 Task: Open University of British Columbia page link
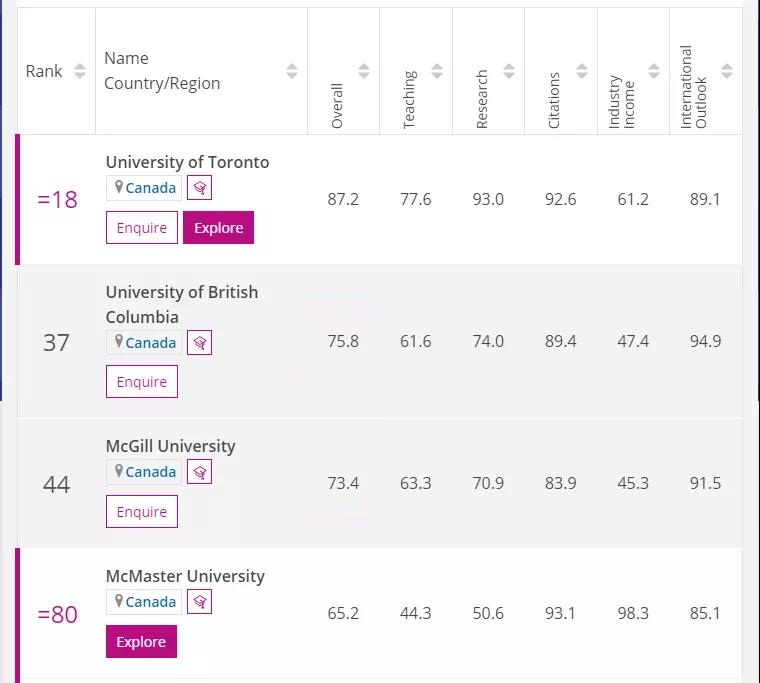[182, 304]
